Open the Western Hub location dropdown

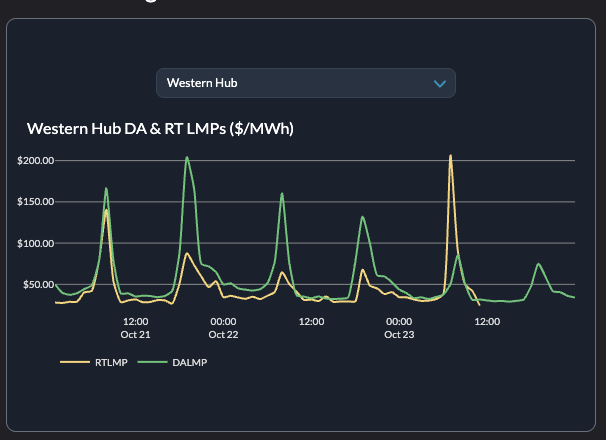(306, 83)
